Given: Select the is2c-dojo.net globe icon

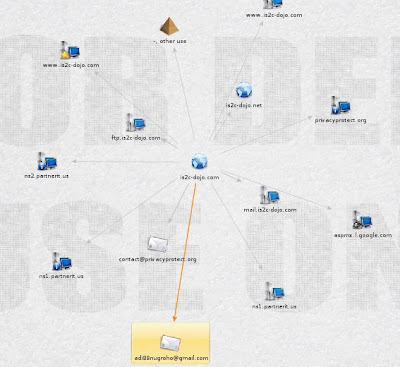Looking at the screenshot, I should click(244, 90).
